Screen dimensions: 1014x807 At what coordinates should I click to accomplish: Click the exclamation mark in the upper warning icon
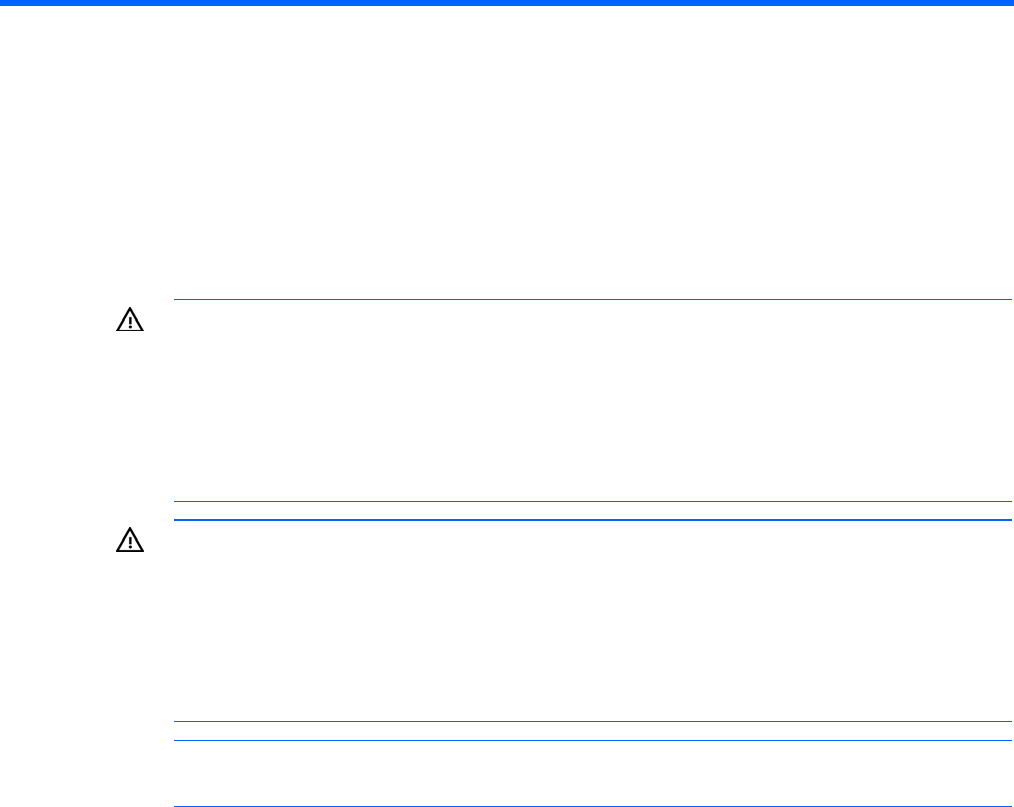coord(131,322)
